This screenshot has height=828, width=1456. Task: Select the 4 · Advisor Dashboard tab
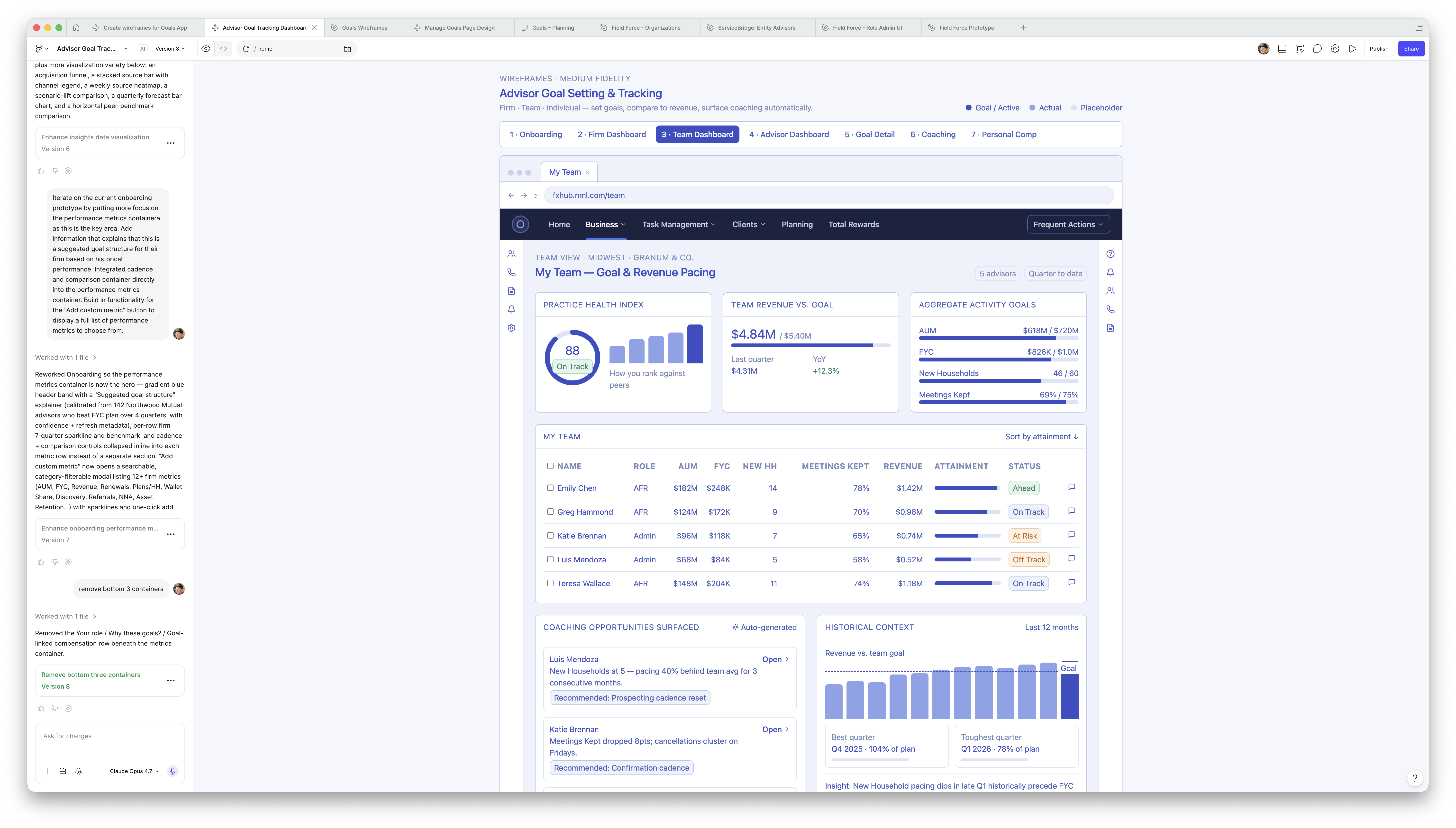point(789,134)
